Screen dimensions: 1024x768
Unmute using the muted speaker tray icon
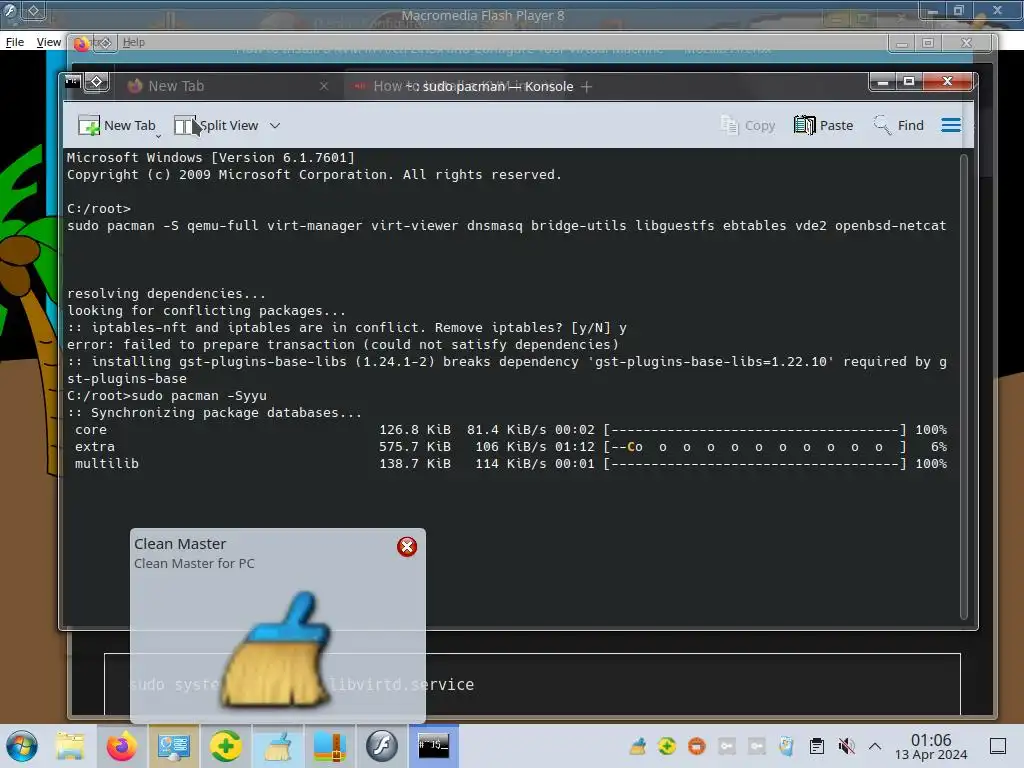tap(846, 745)
